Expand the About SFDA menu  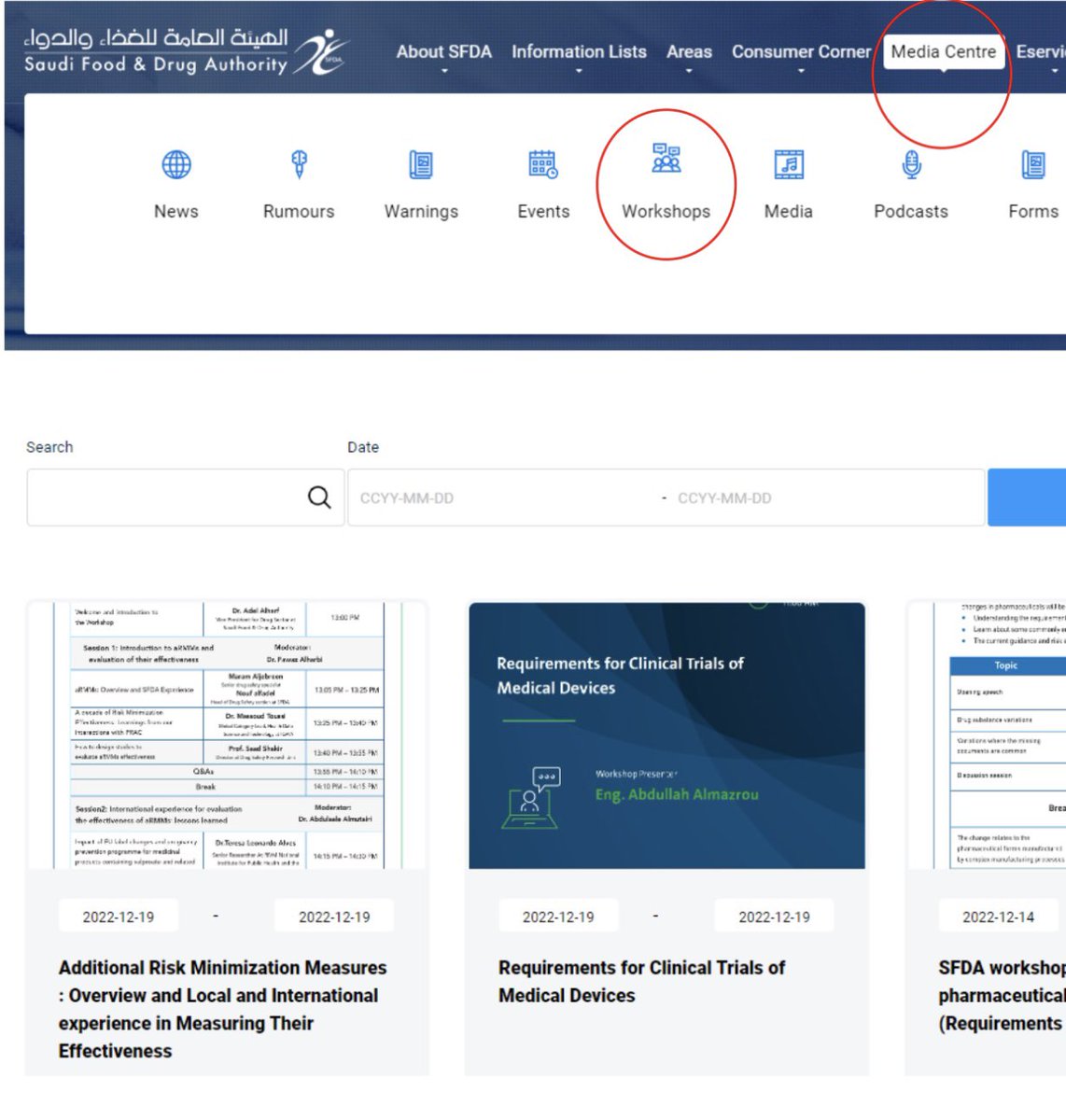[444, 52]
